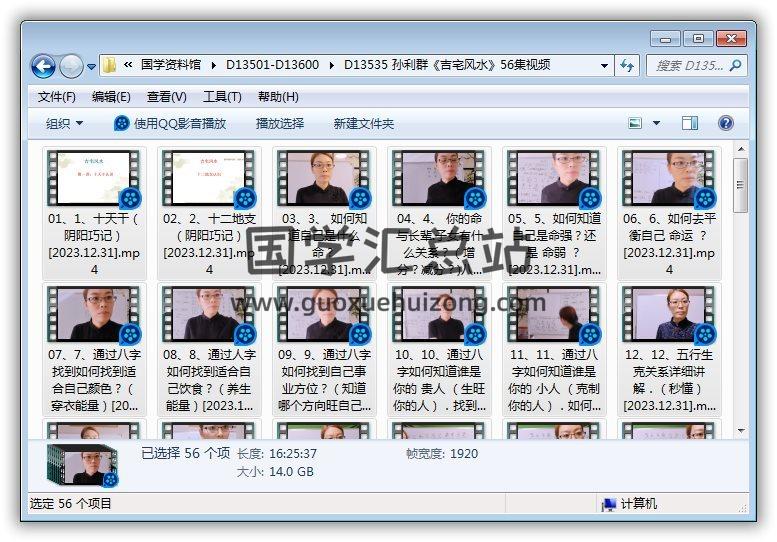Click the Forward navigation arrow
This screenshot has height=542, width=777.
click(x=71, y=66)
